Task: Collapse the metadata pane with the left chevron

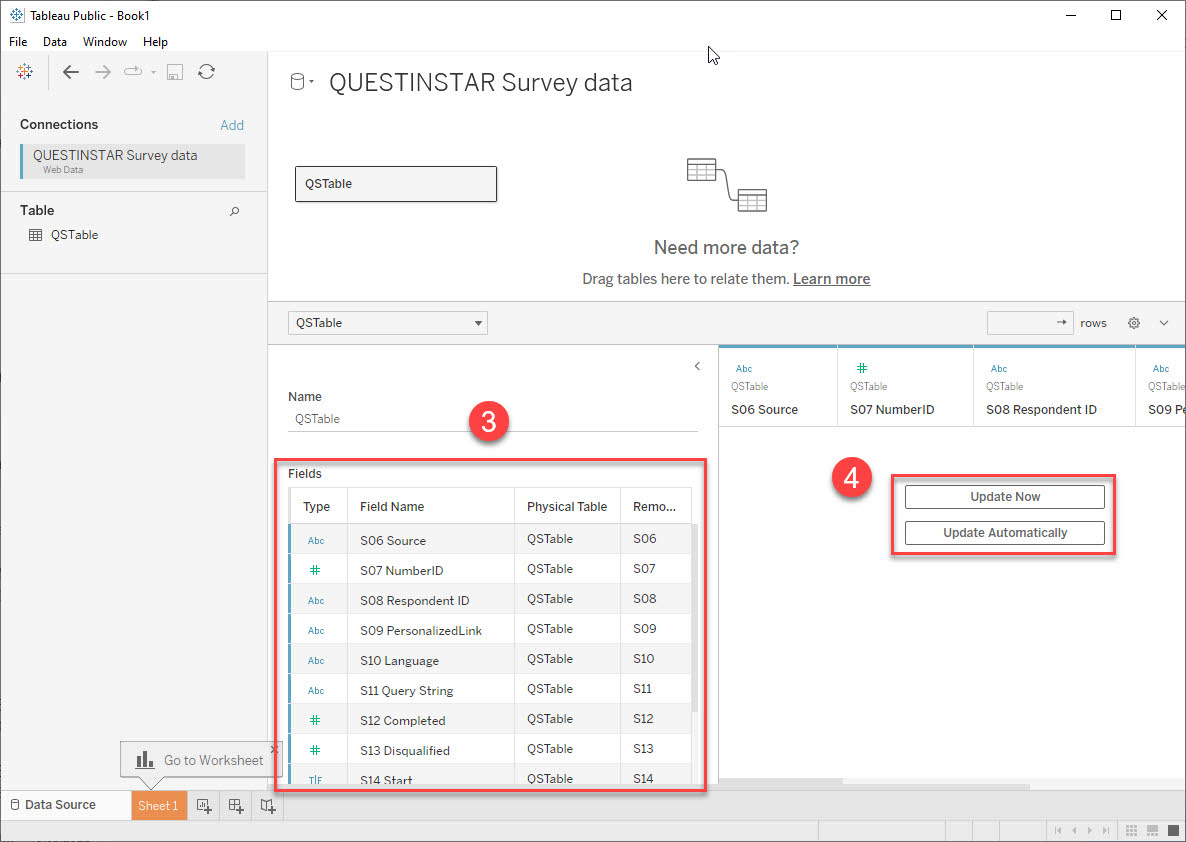Action: click(697, 366)
